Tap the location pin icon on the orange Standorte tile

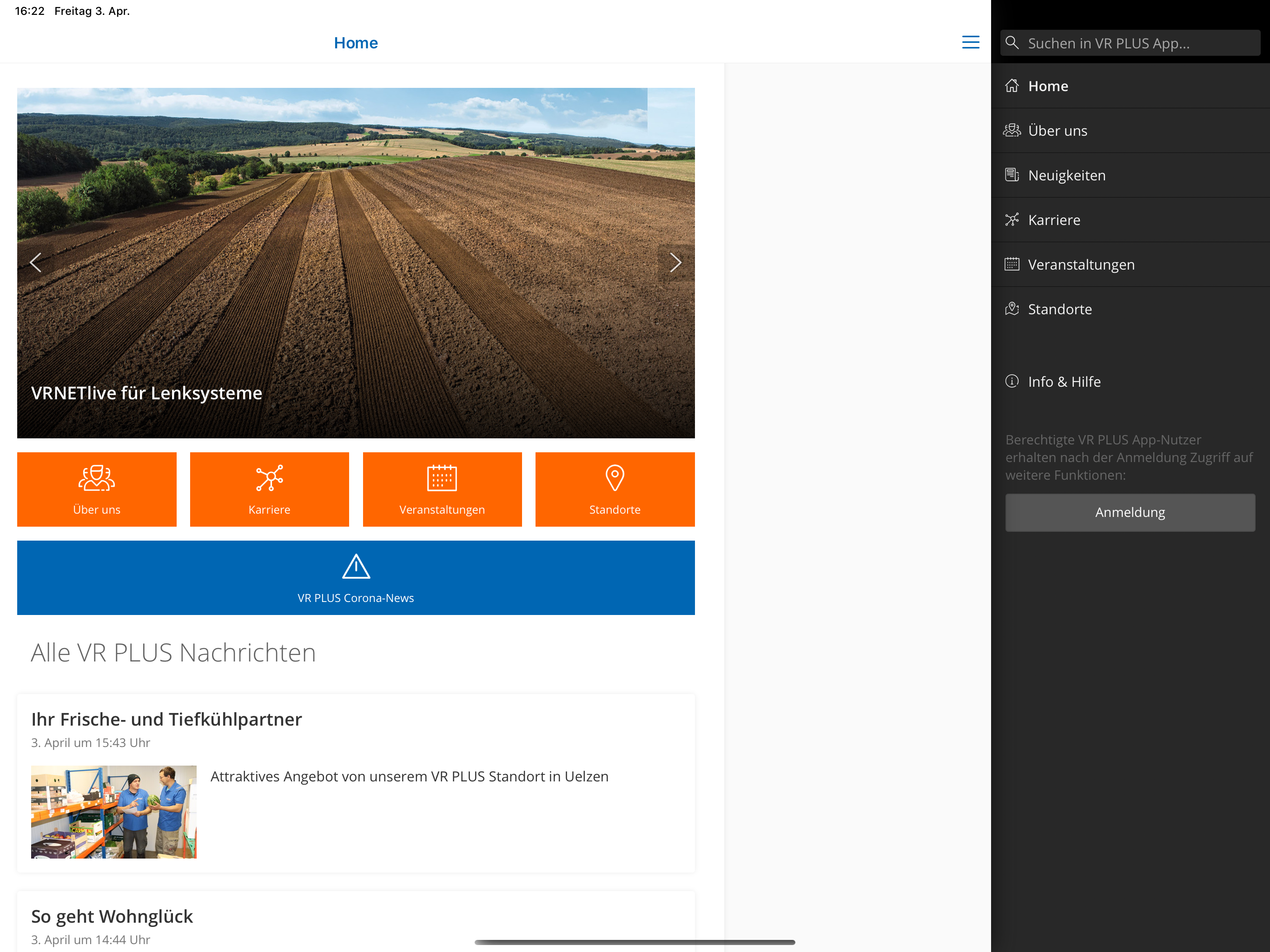point(615,478)
